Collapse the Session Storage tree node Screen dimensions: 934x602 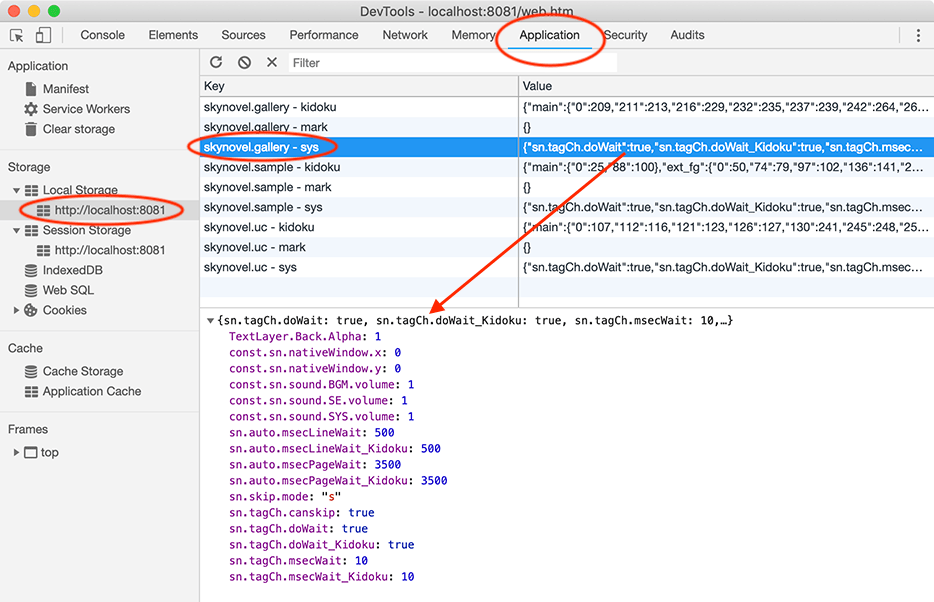(16, 230)
